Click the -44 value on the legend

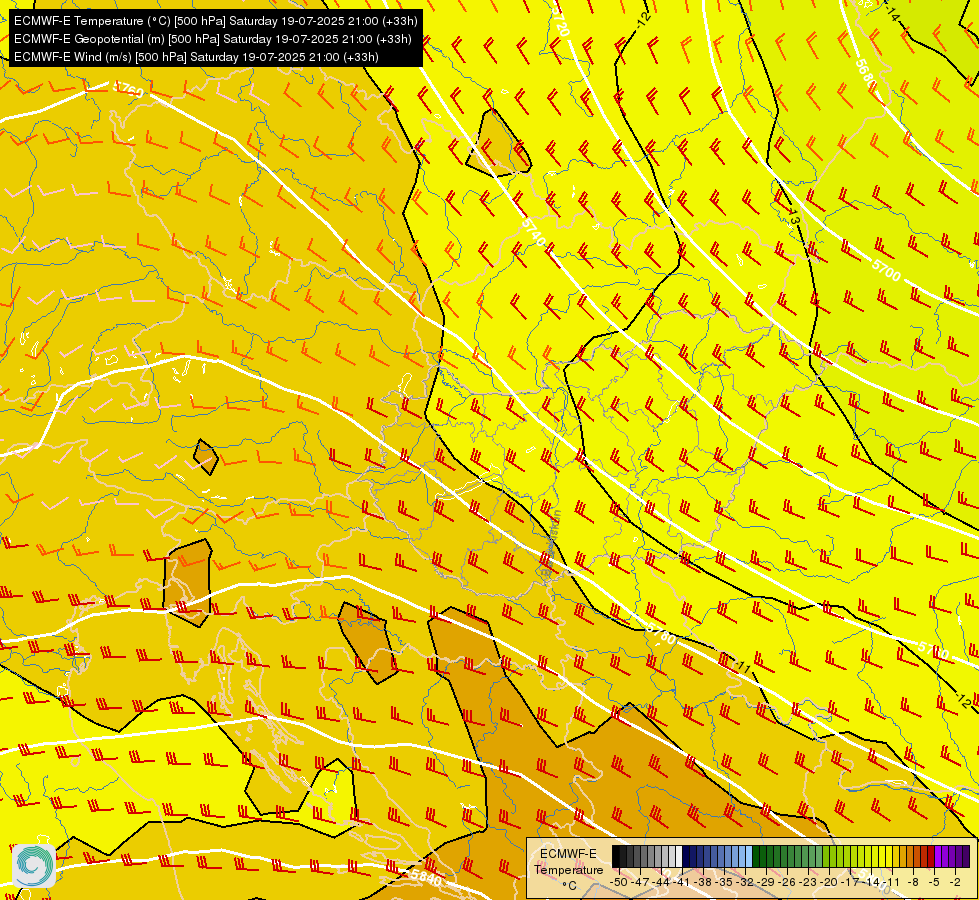point(661,882)
